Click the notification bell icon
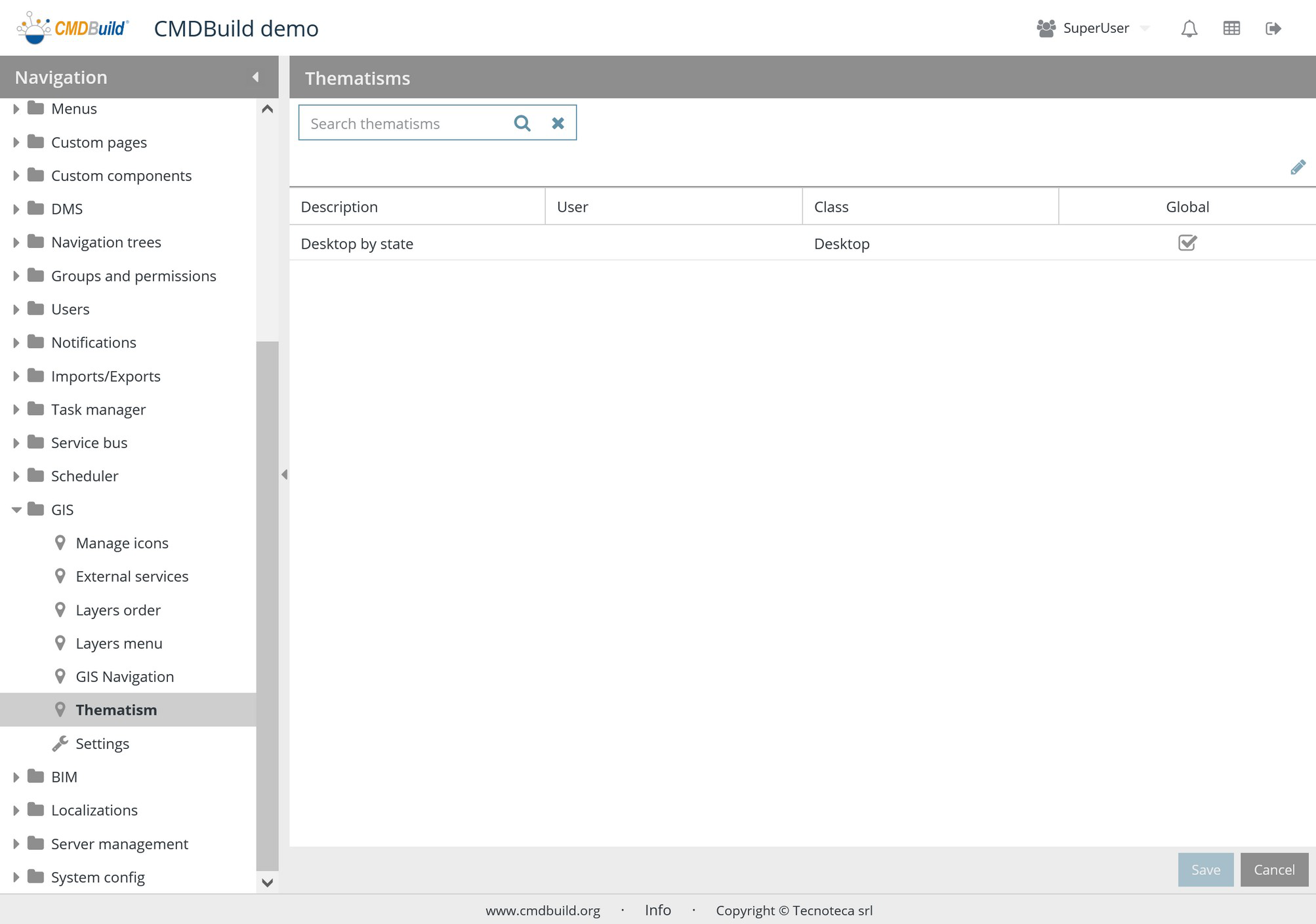 (1189, 28)
